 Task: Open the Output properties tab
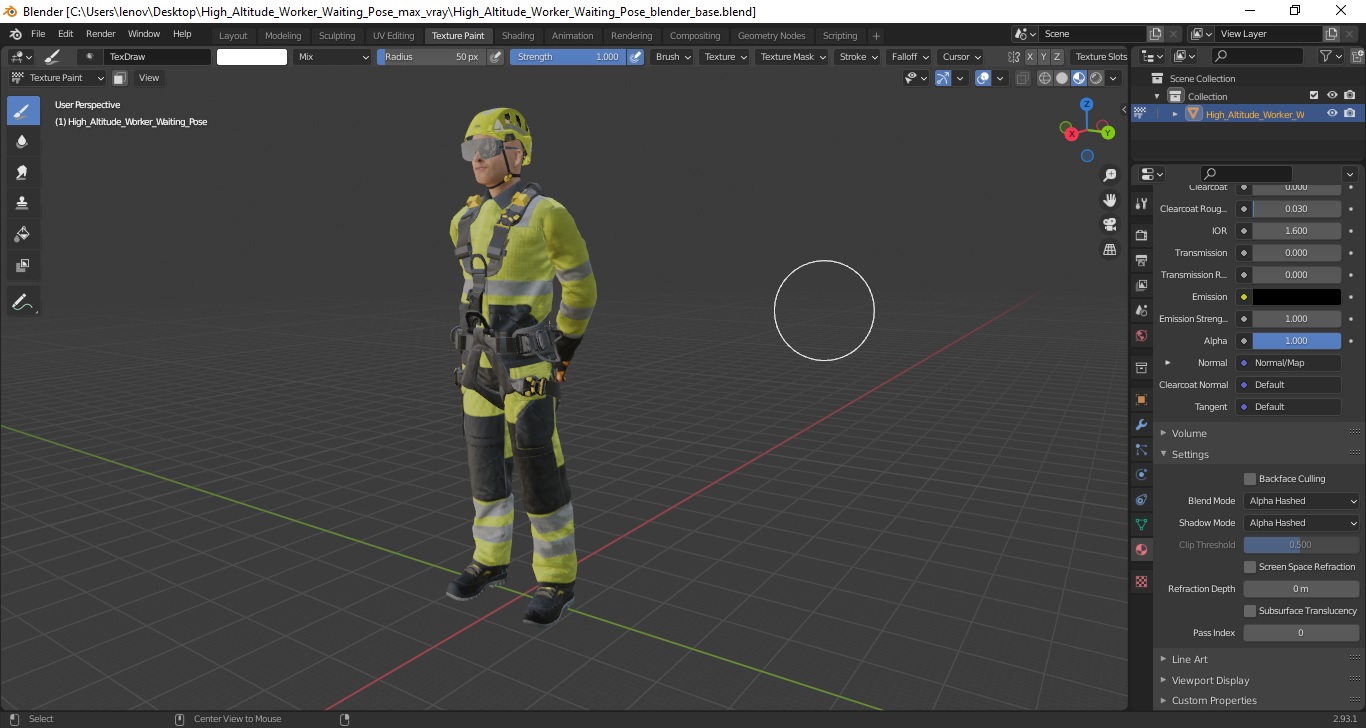pyautogui.click(x=1141, y=260)
